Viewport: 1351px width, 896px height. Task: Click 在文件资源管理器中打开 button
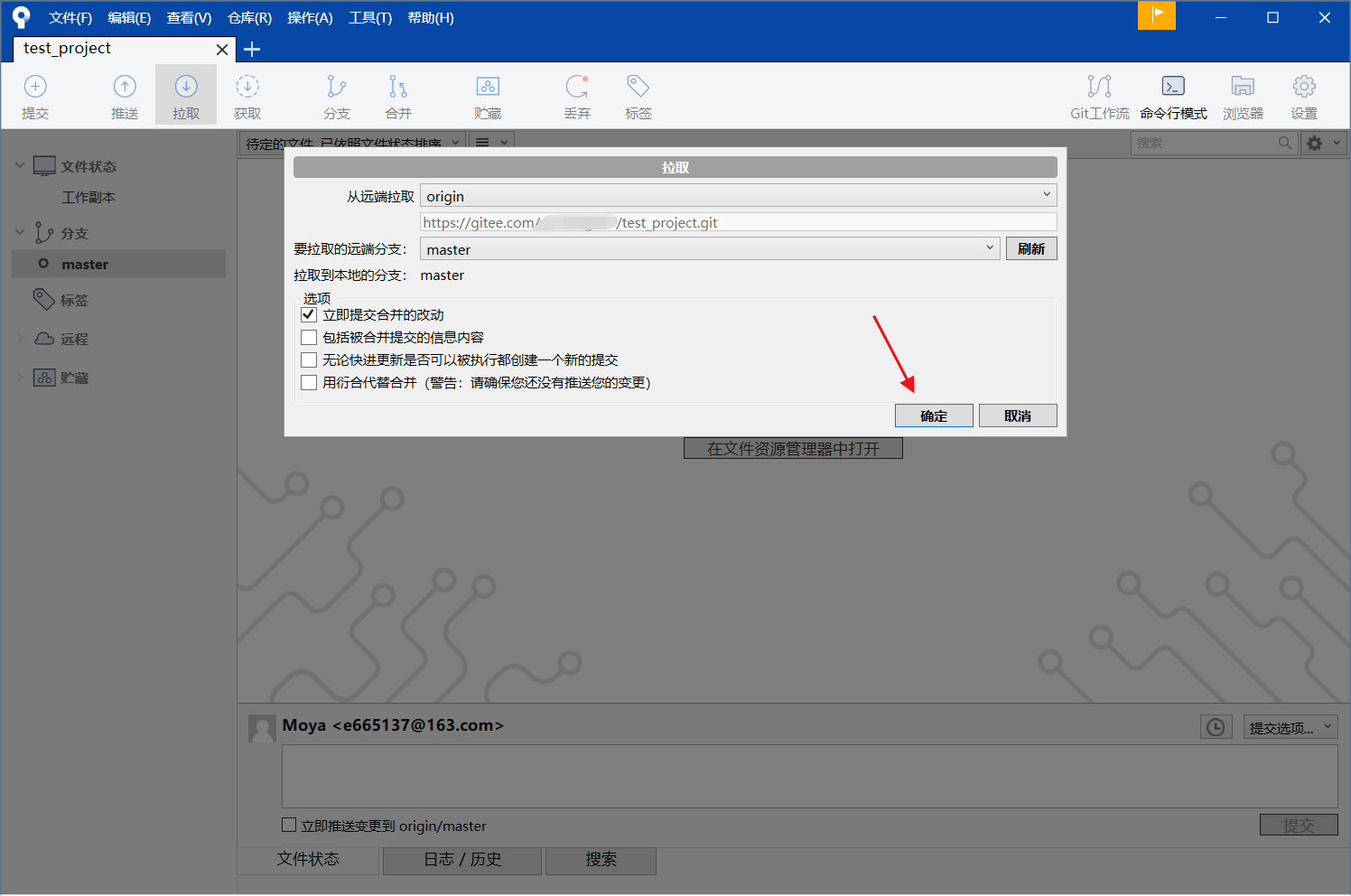(793, 449)
